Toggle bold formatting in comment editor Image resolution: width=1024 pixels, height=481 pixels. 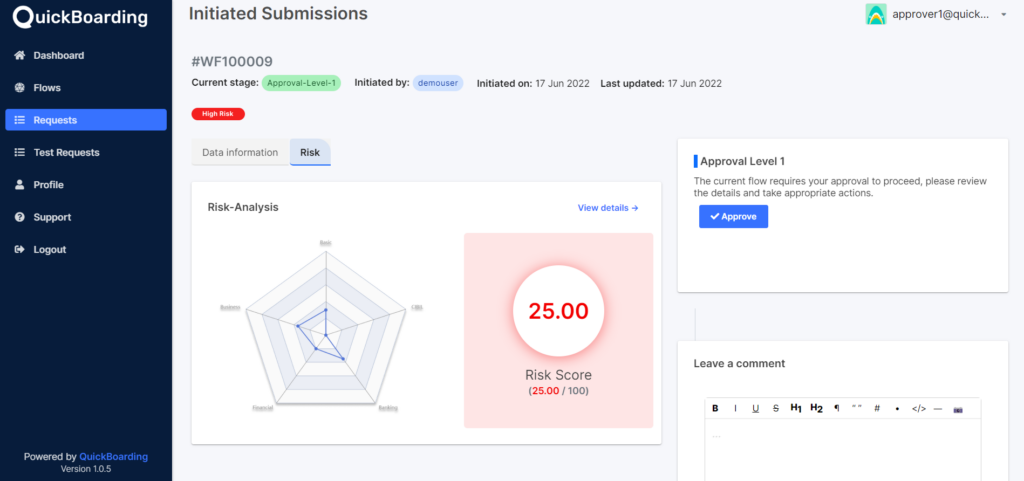pyautogui.click(x=715, y=408)
